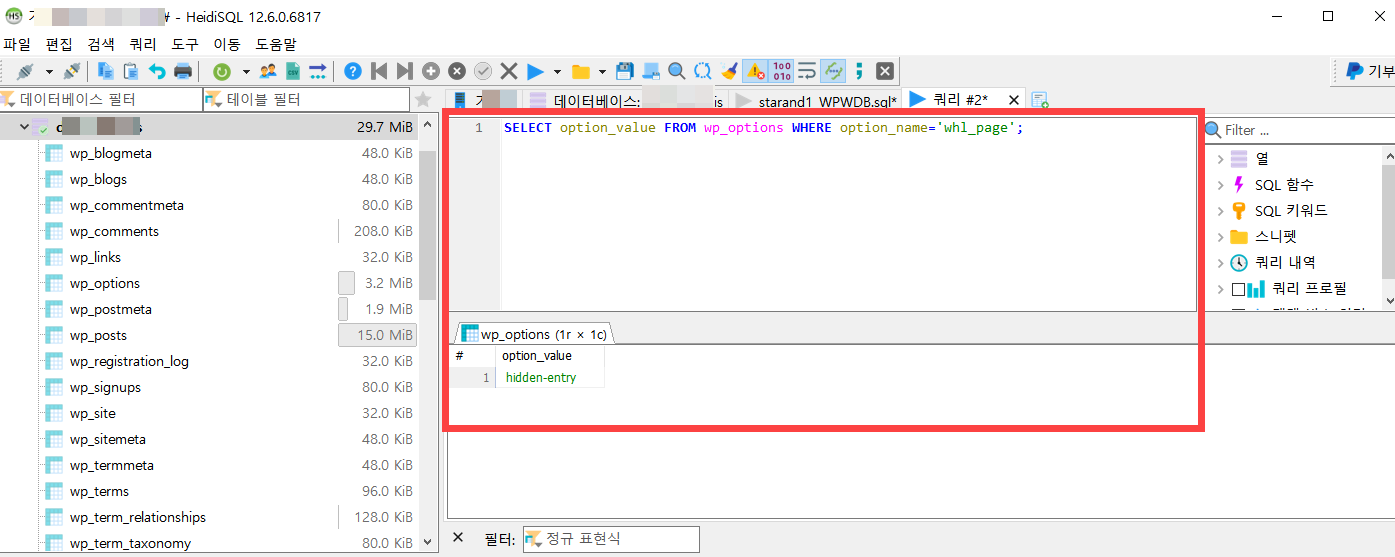Expand the 쿼리 내역 helper node

click(1220, 263)
